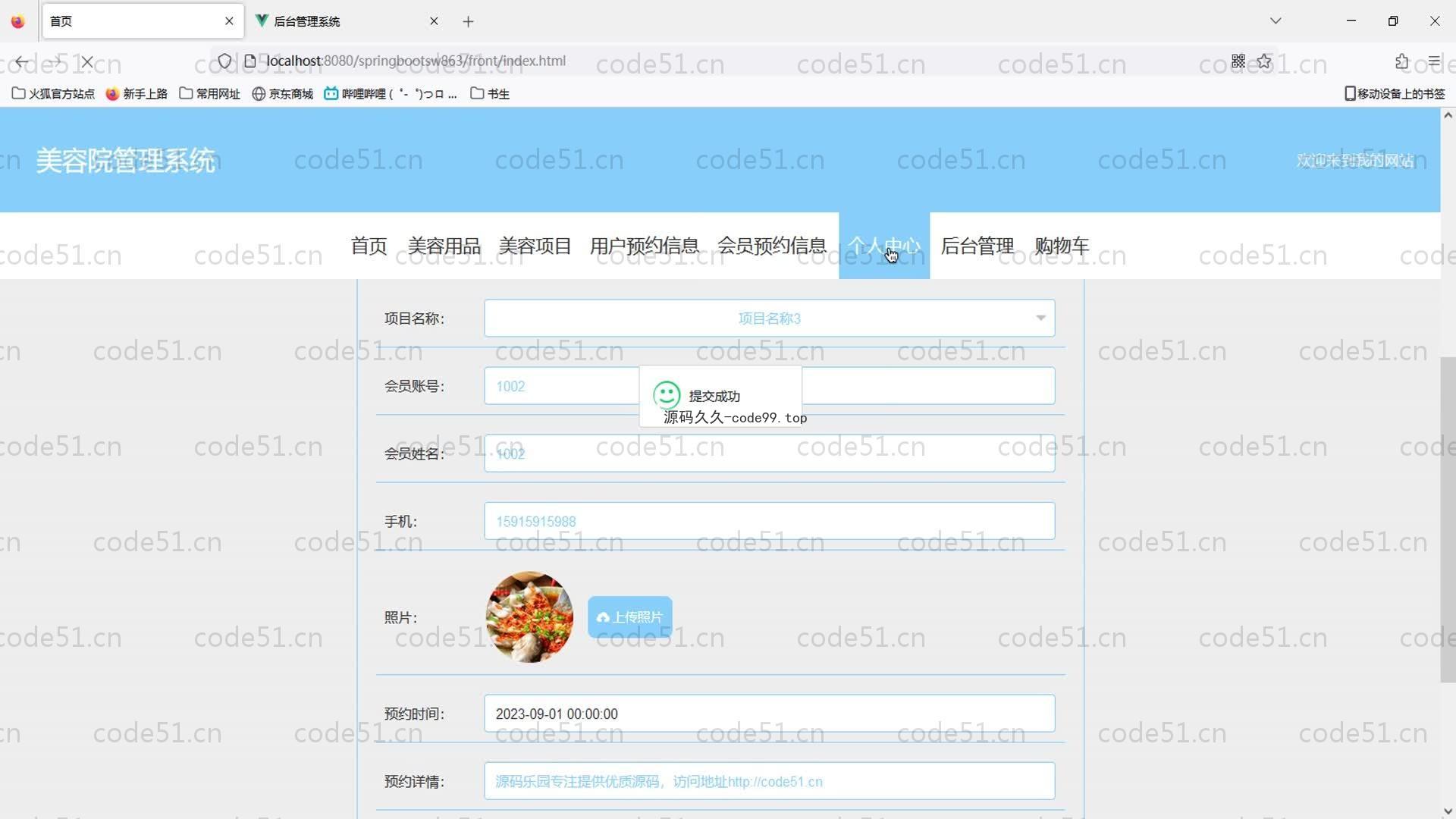Click the page vertical scrollbar thumb
Viewport: 1456px width, 819px height.
(x=1448, y=519)
